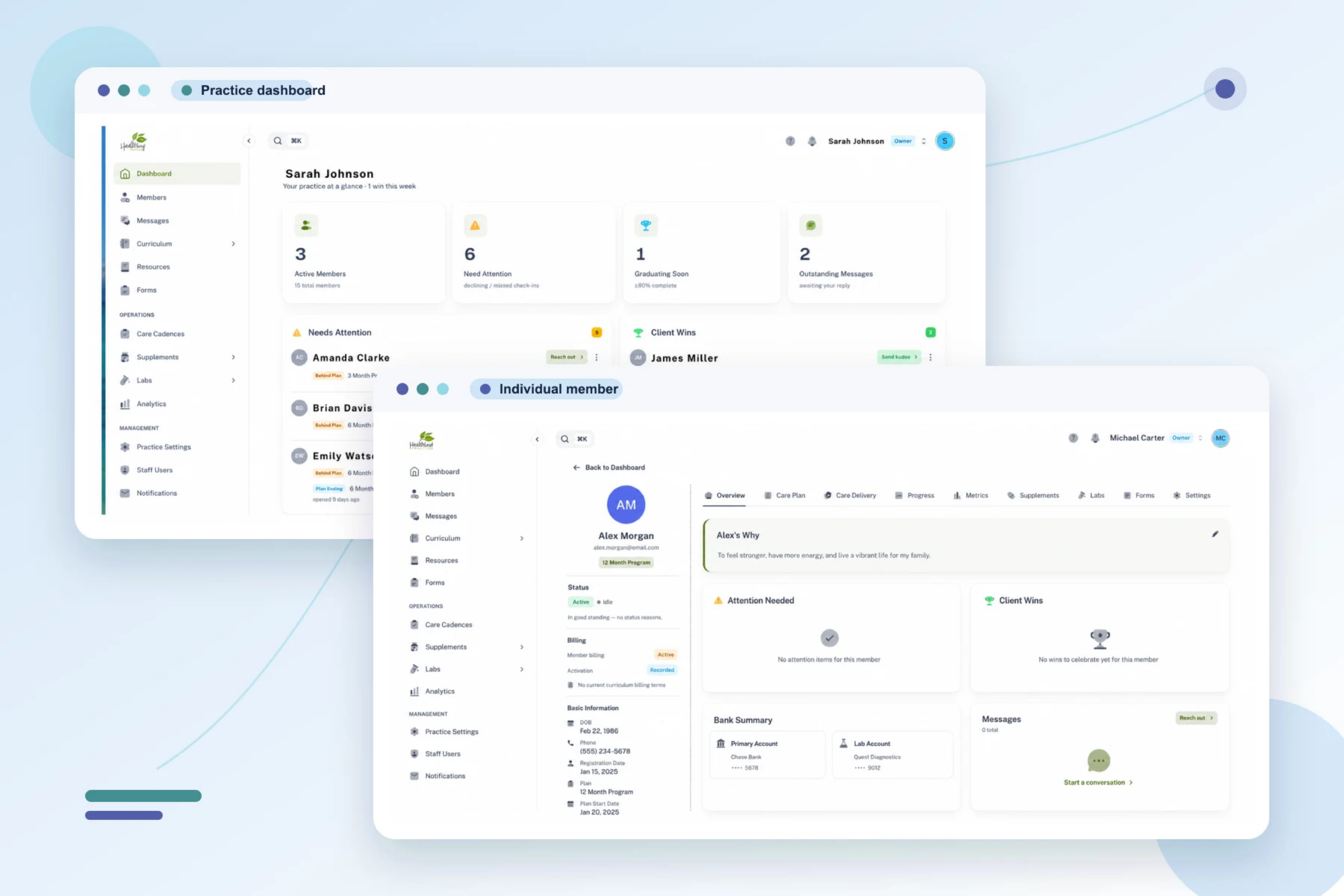The height and width of the screenshot is (896, 1344).
Task: Click bell icon next to Sarah Johnson
Action: pyautogui.click(x=812, y=141)
